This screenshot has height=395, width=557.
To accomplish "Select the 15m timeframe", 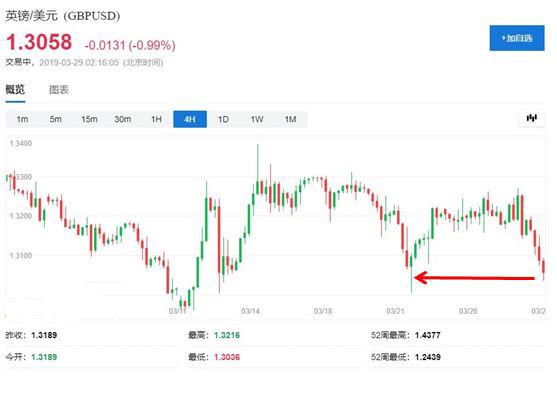I will pyautogui.click(x=89, y=119).
